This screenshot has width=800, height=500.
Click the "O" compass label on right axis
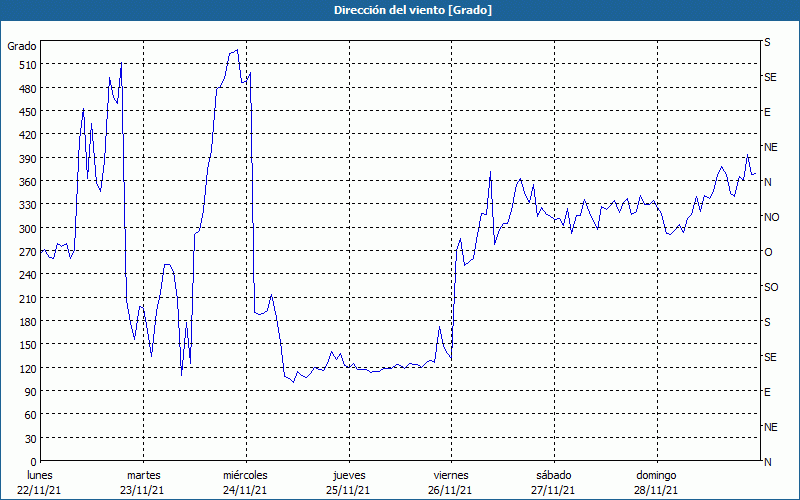(768, 252)
